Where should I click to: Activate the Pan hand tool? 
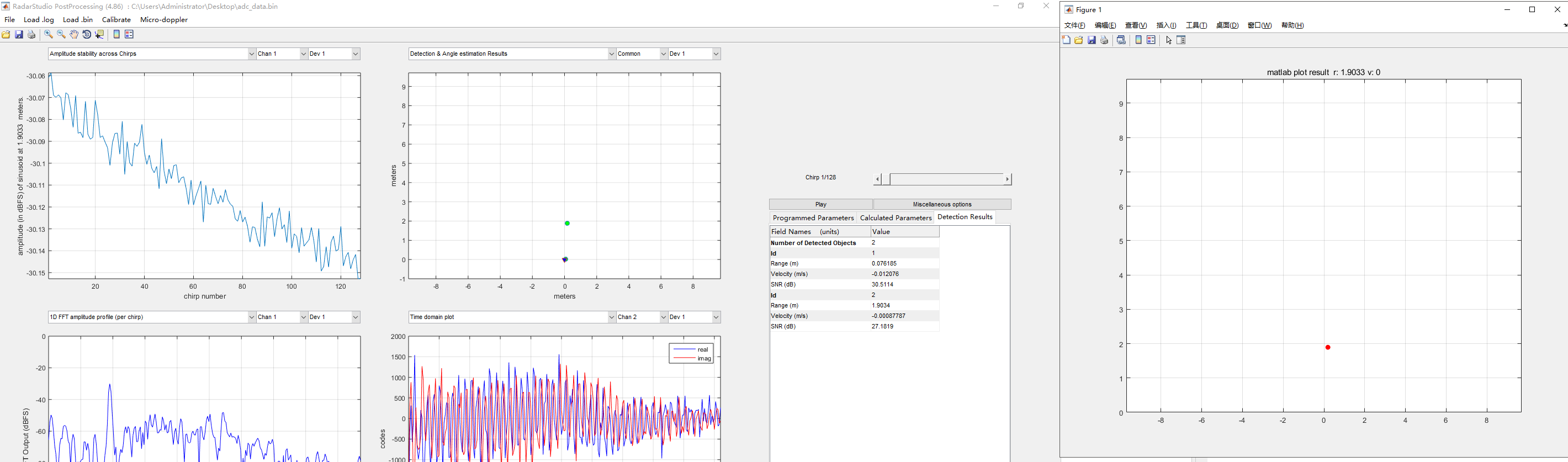coord(75,35)
